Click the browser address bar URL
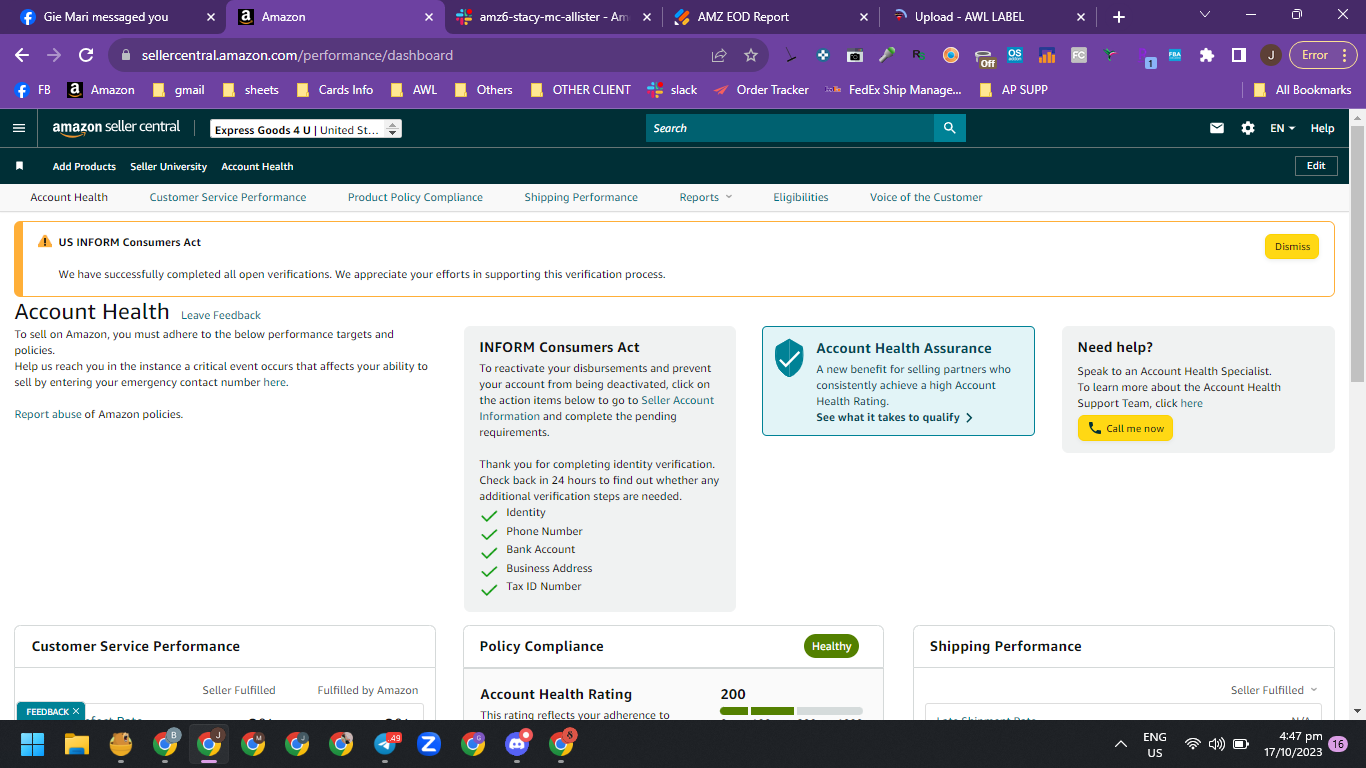This screenshot has width=1366, height=768. [x=297, y=55]
